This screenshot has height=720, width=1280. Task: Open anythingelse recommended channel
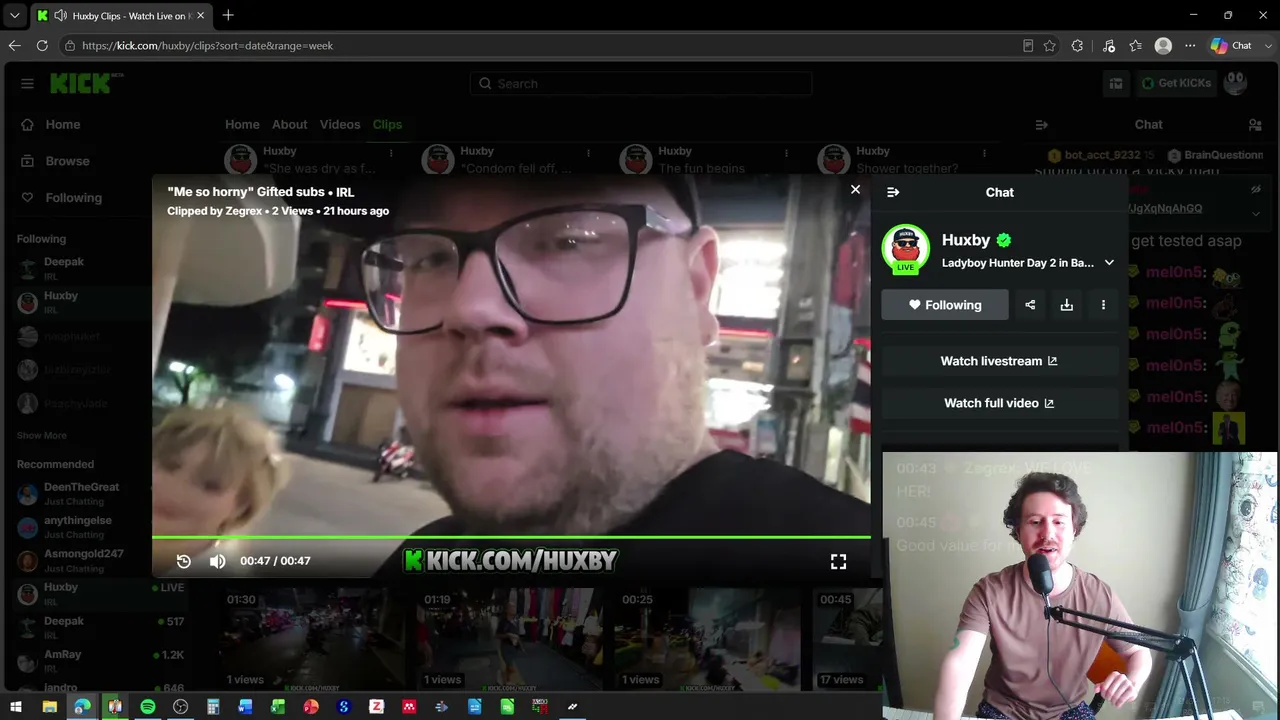tap(80, 527)
